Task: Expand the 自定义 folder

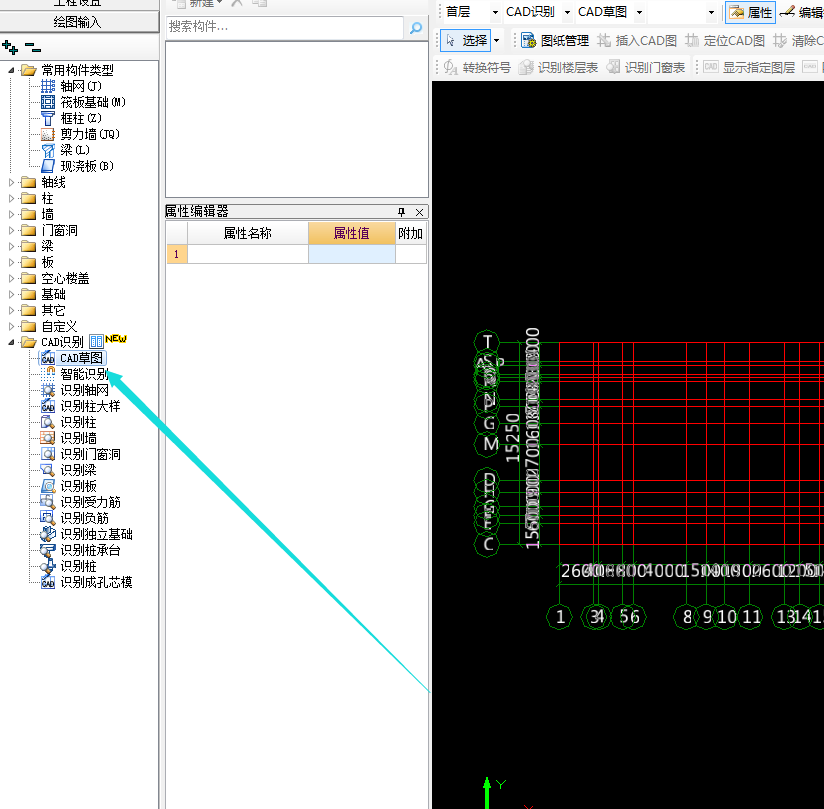Action: [11, 326]
